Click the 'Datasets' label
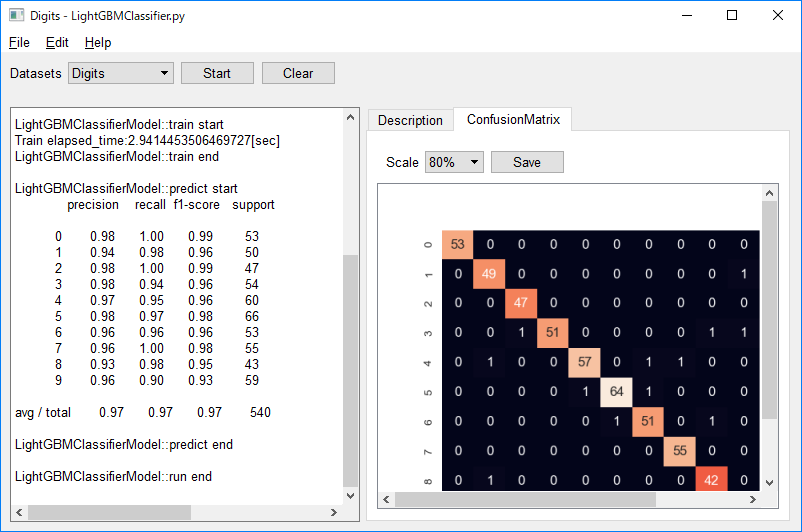This screenshot has height=532, width=802. (x=36, y=73)
